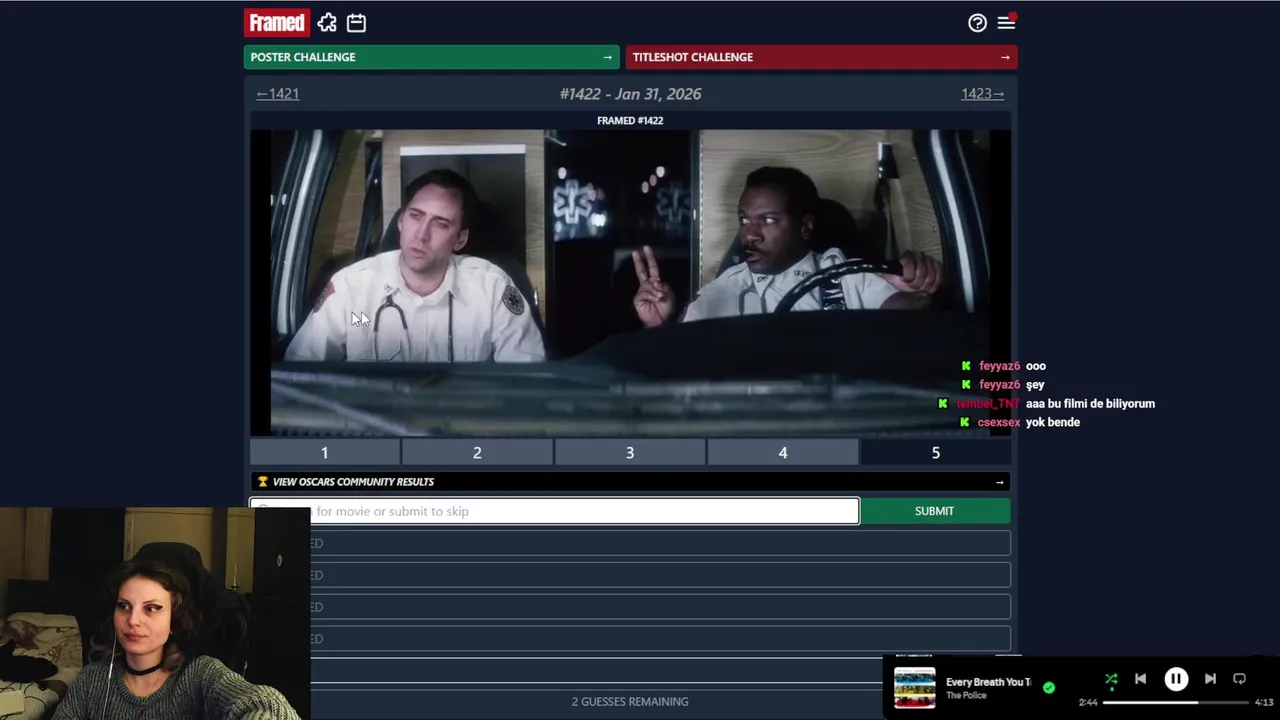View Oscars community results
The width and height of the screenshot is (1280, 720).
630,482
